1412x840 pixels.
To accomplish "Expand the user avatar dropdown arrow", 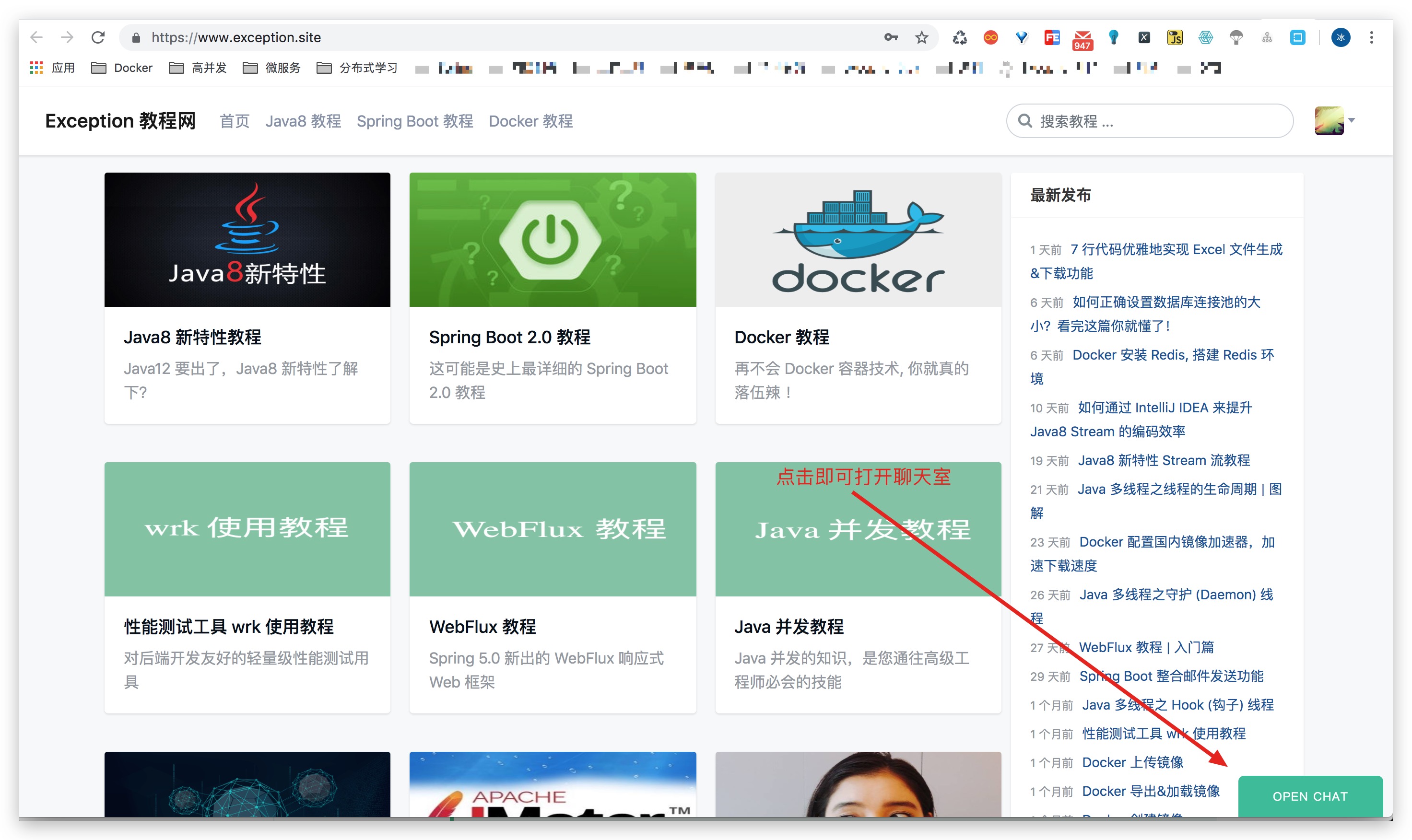I will click(1351, 120).
